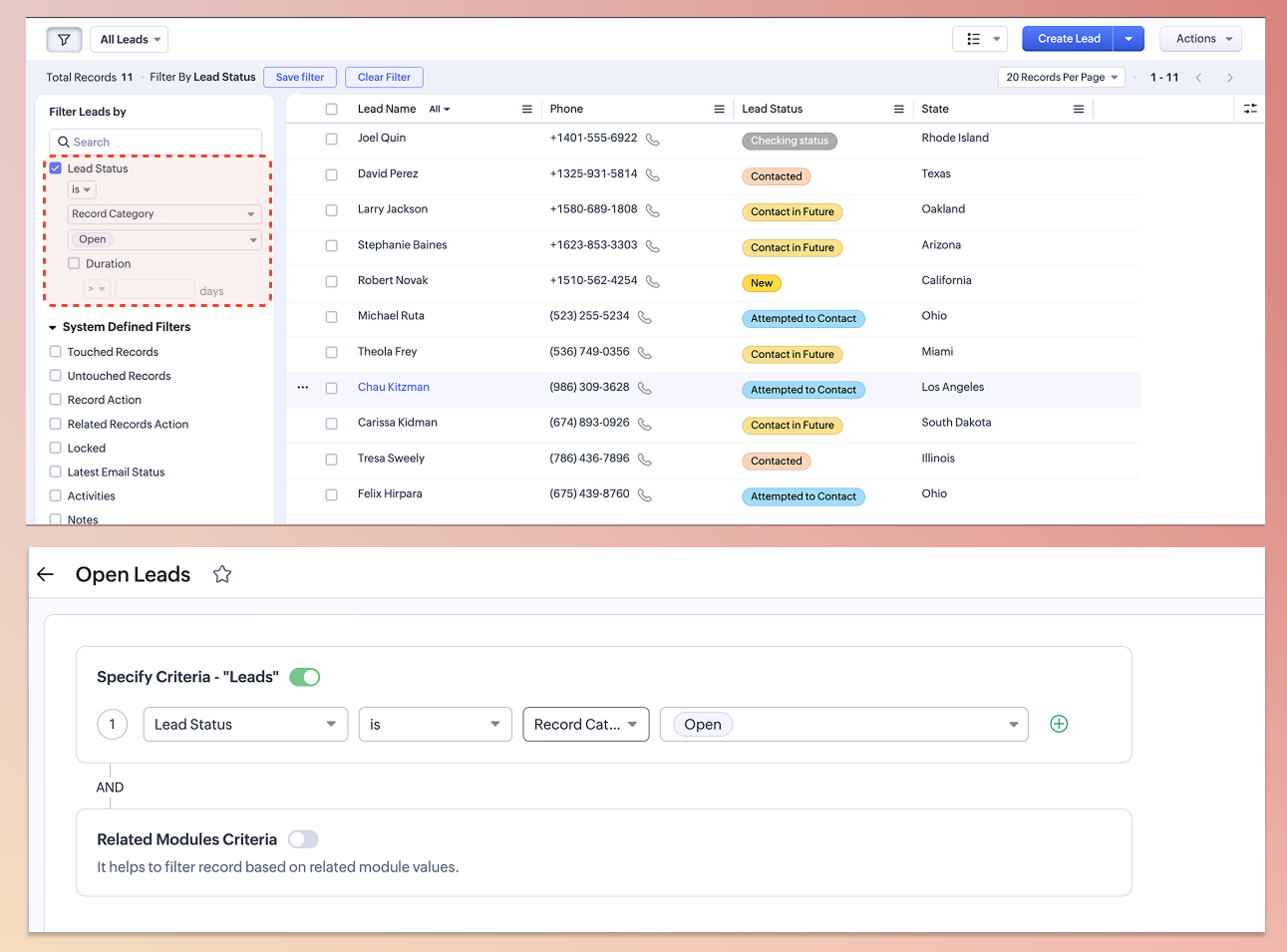Image resolution: width=1287 pixels, height=952 pixels.
Task: Select the checkbox for David Perez
Action: tap(331, 174)
